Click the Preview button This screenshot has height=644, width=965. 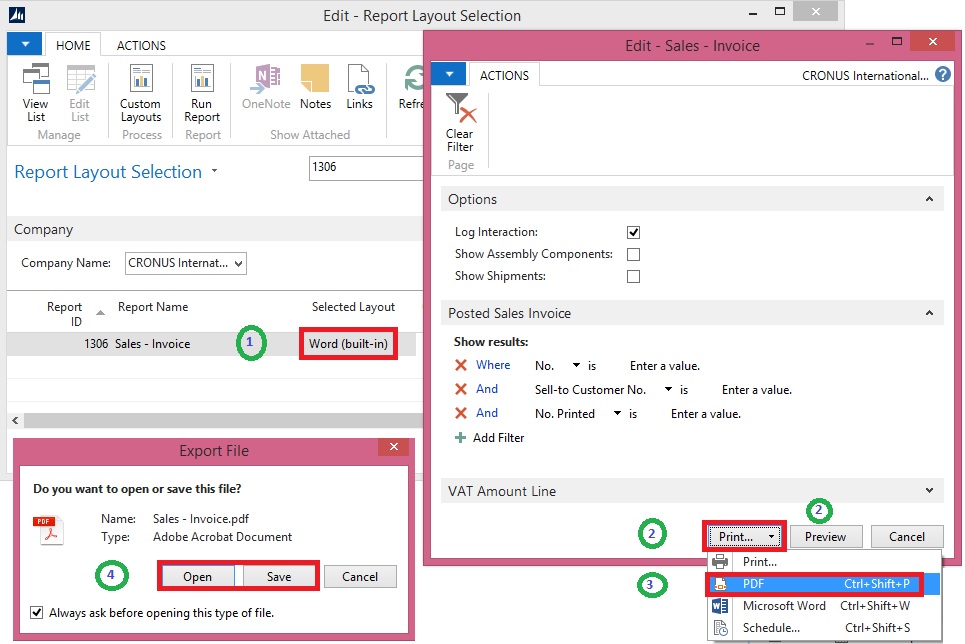pos(825,537)
